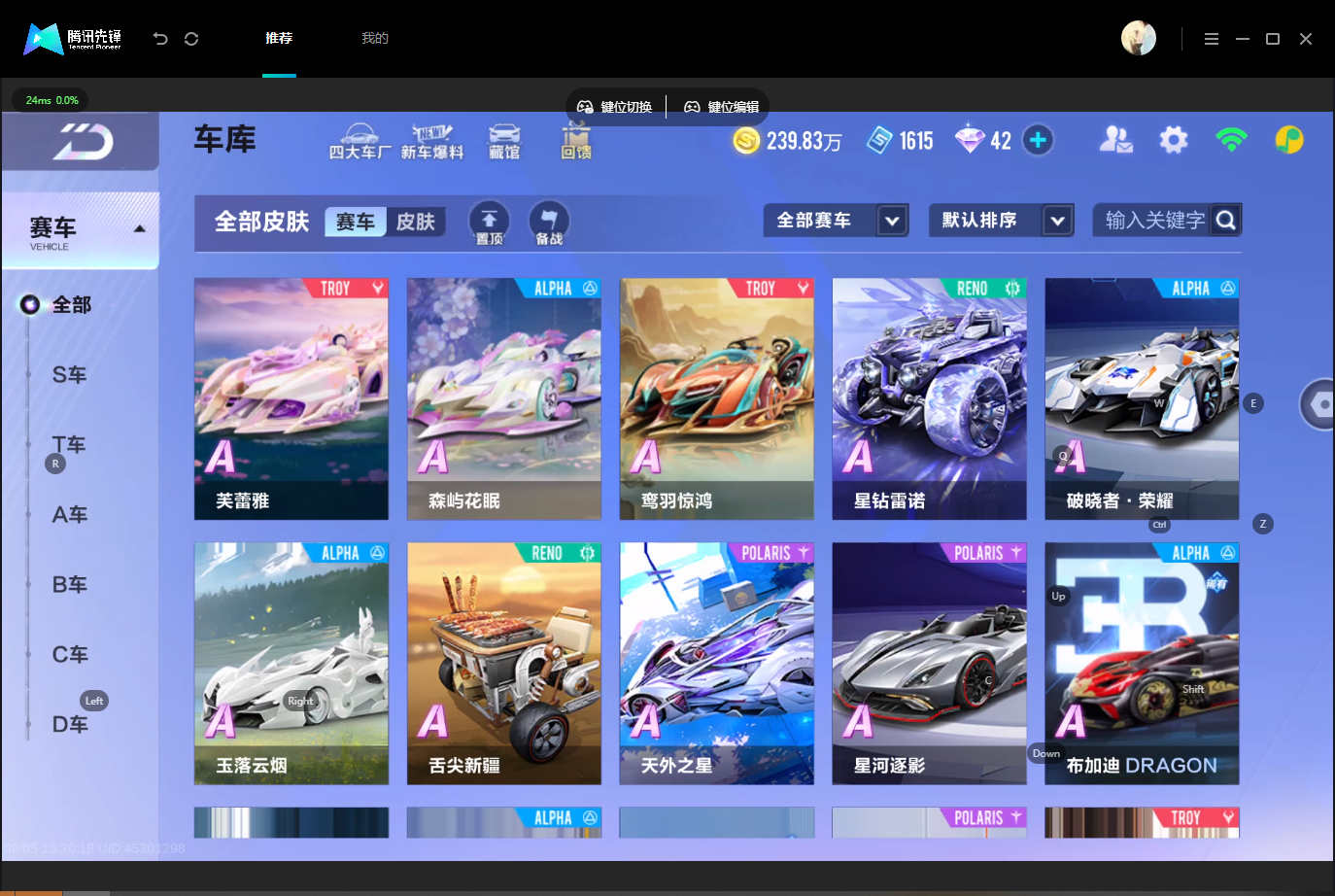The image size is (1335, 896).
Task: Click the 24ms 0.0% latency indicator
Action: tap(51, 100)
